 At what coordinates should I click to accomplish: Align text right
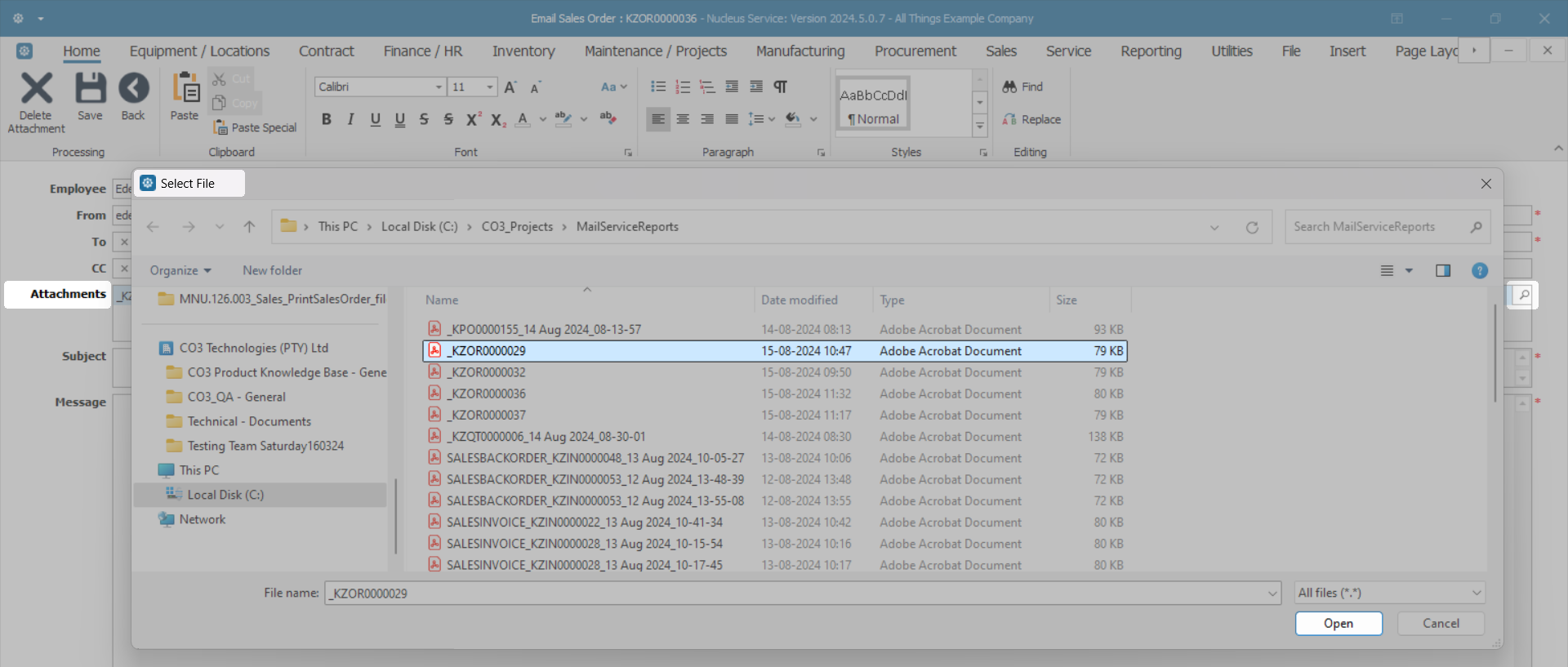[707, 119]
